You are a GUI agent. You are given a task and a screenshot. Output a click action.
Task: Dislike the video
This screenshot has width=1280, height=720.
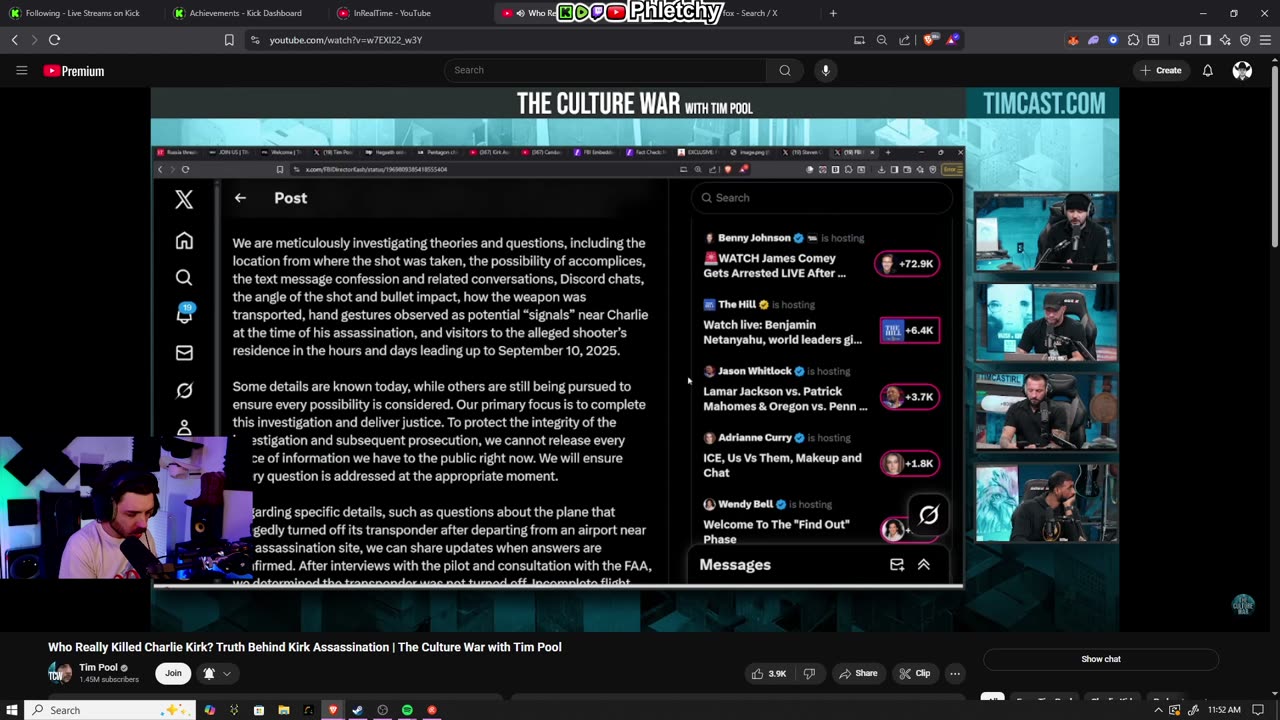pos(809,673)
